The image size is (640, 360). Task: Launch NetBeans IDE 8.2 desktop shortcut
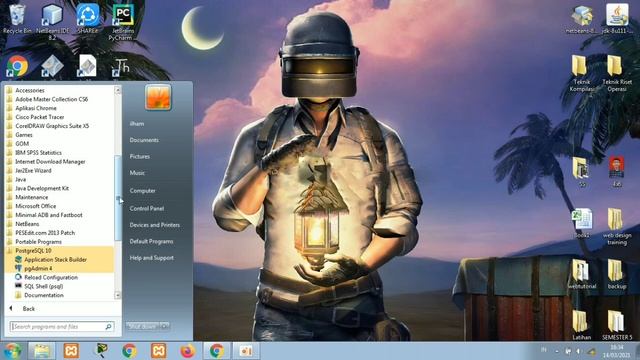[x=52, y=22]
